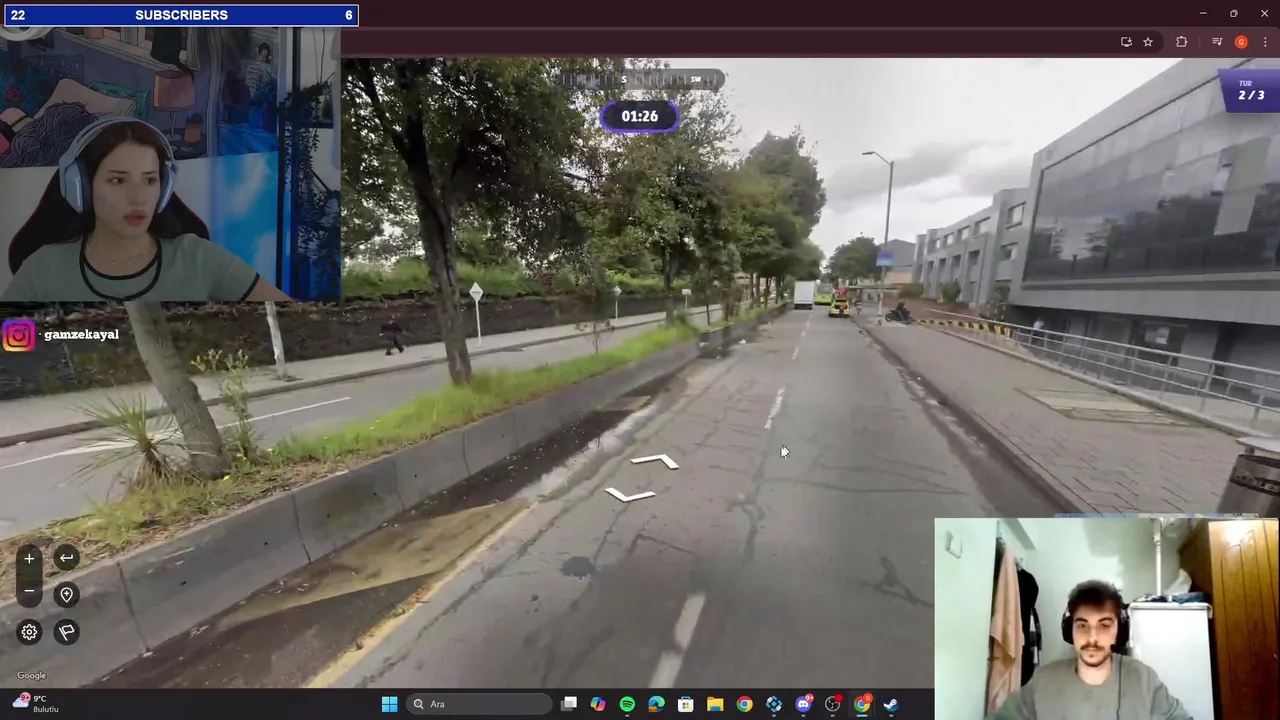The width and height of the screenshot is (1280, 720).
Task: Open the media controls music icon
Action: pos(1217,42)
